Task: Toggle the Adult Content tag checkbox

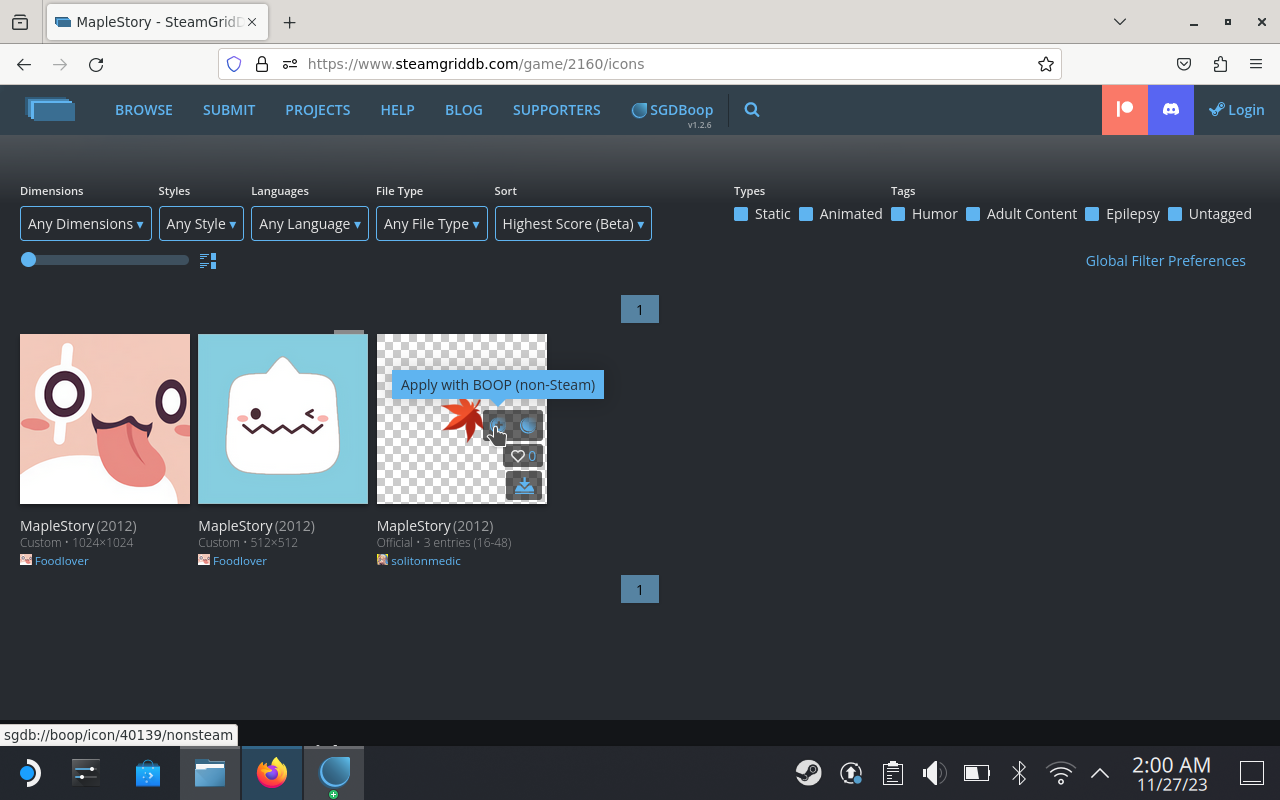Action: pos(973,214)
